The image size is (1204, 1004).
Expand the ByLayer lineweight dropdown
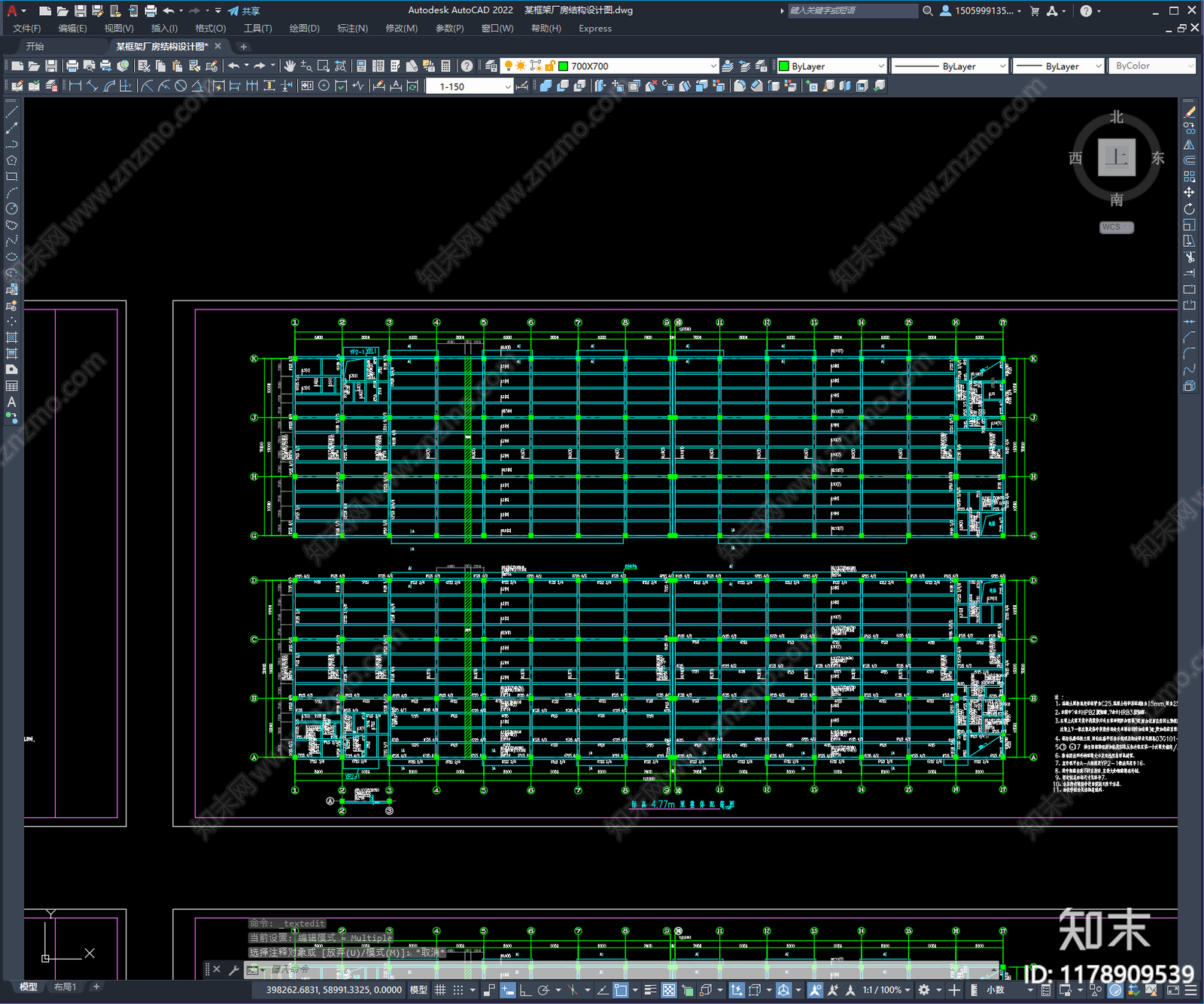click(x=1058, y=66)
